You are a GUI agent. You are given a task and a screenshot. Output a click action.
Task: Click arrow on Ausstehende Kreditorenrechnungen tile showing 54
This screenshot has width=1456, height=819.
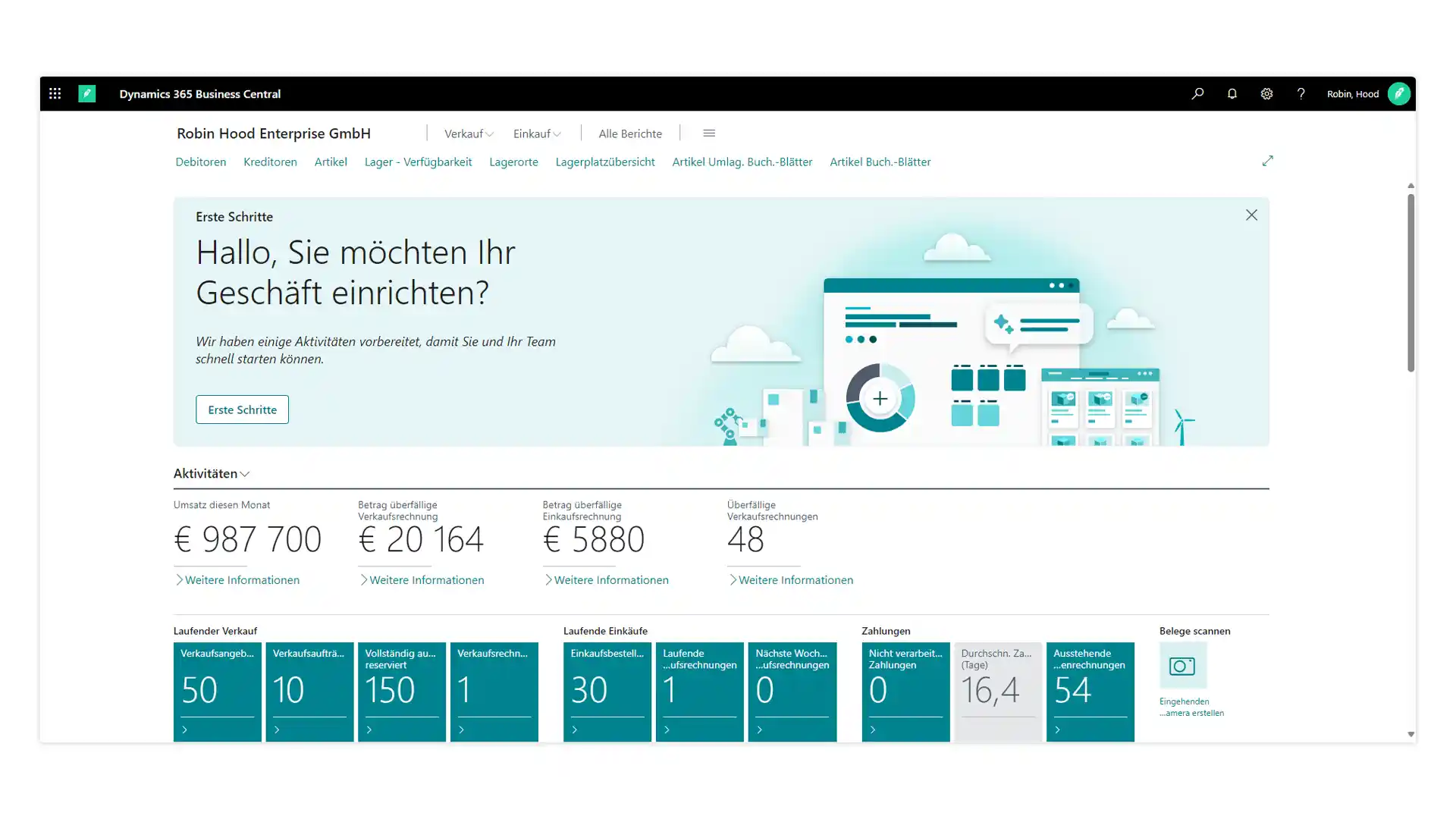(x=1057, y=730)
